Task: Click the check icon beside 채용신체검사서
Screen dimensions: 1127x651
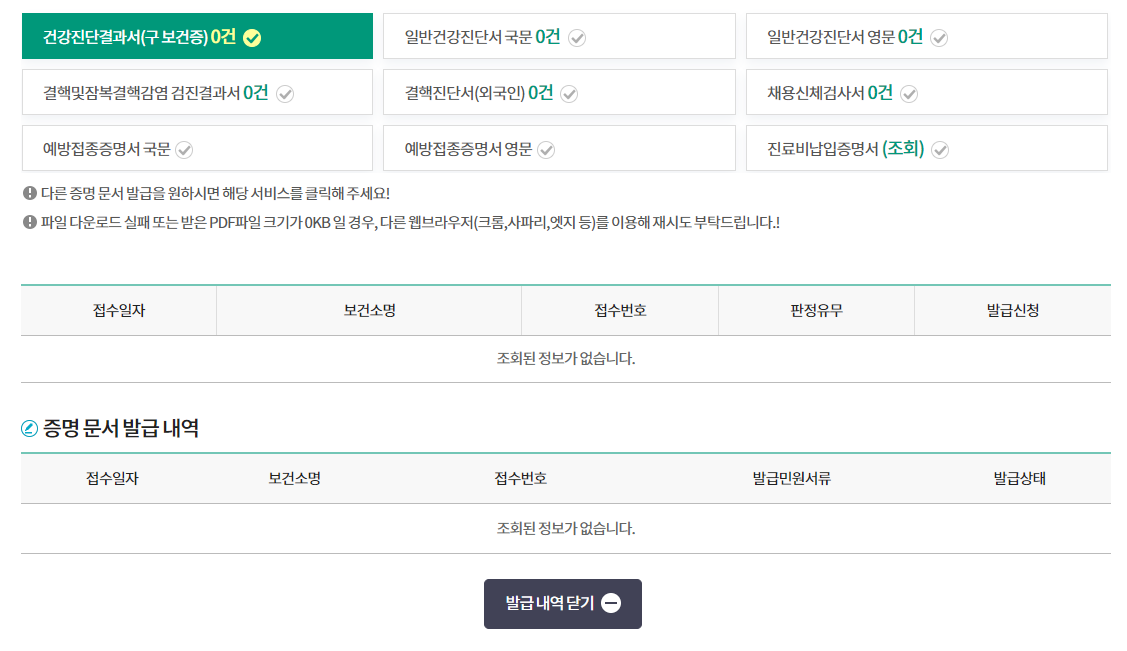Action: click(909, 92)
